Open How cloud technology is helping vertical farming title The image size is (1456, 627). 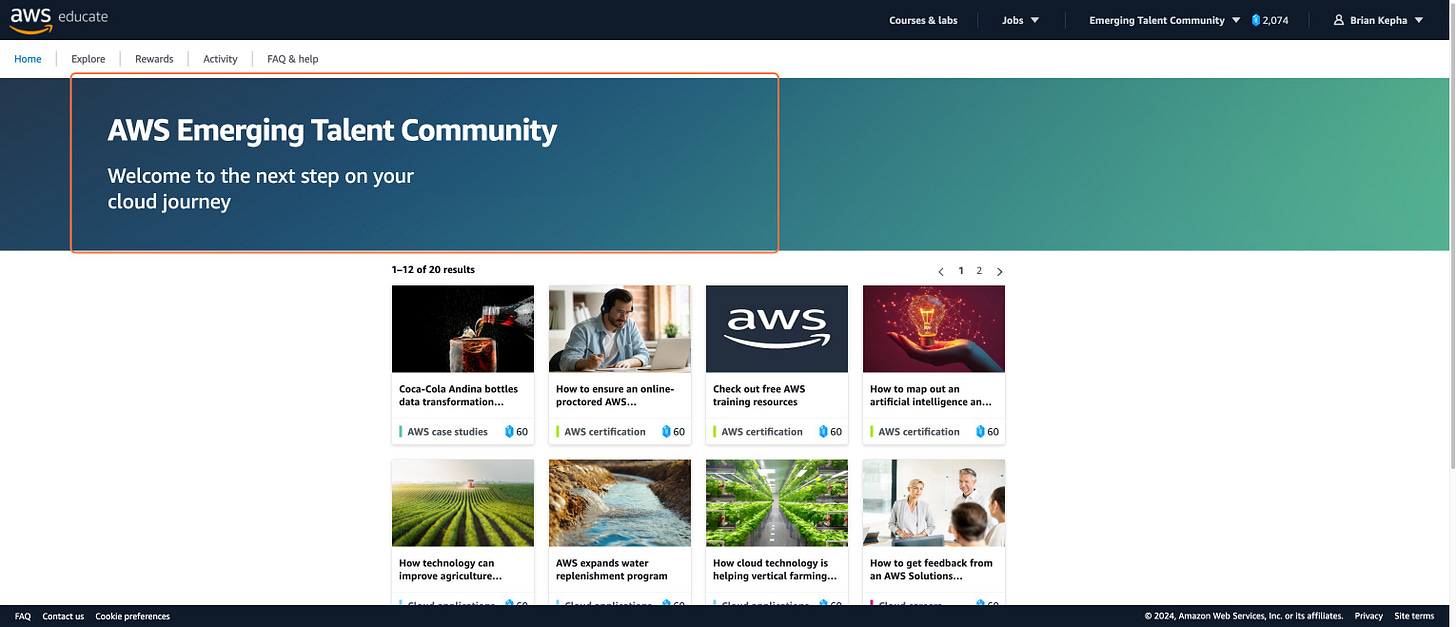(x=774, y=570)
